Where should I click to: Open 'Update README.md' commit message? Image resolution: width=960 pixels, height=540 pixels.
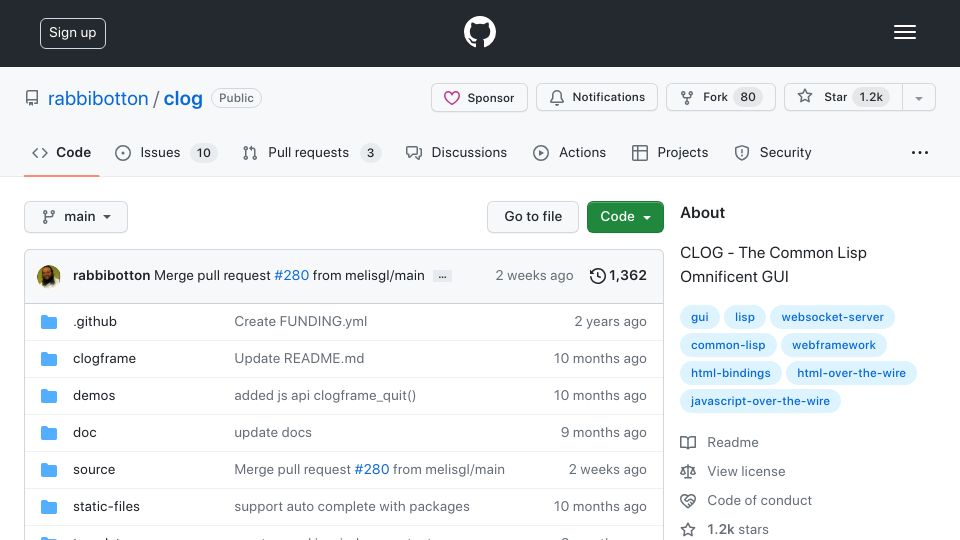299,358
